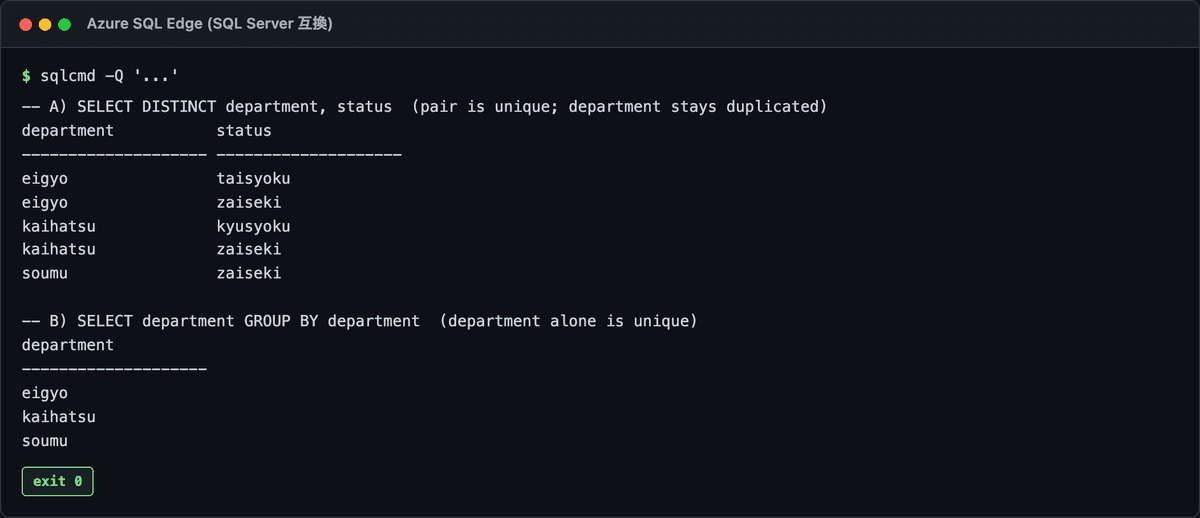The width and height of the screenshot is (1200, 518).
Task: Click 'soumu' in result A
Action: click(44, 273)
